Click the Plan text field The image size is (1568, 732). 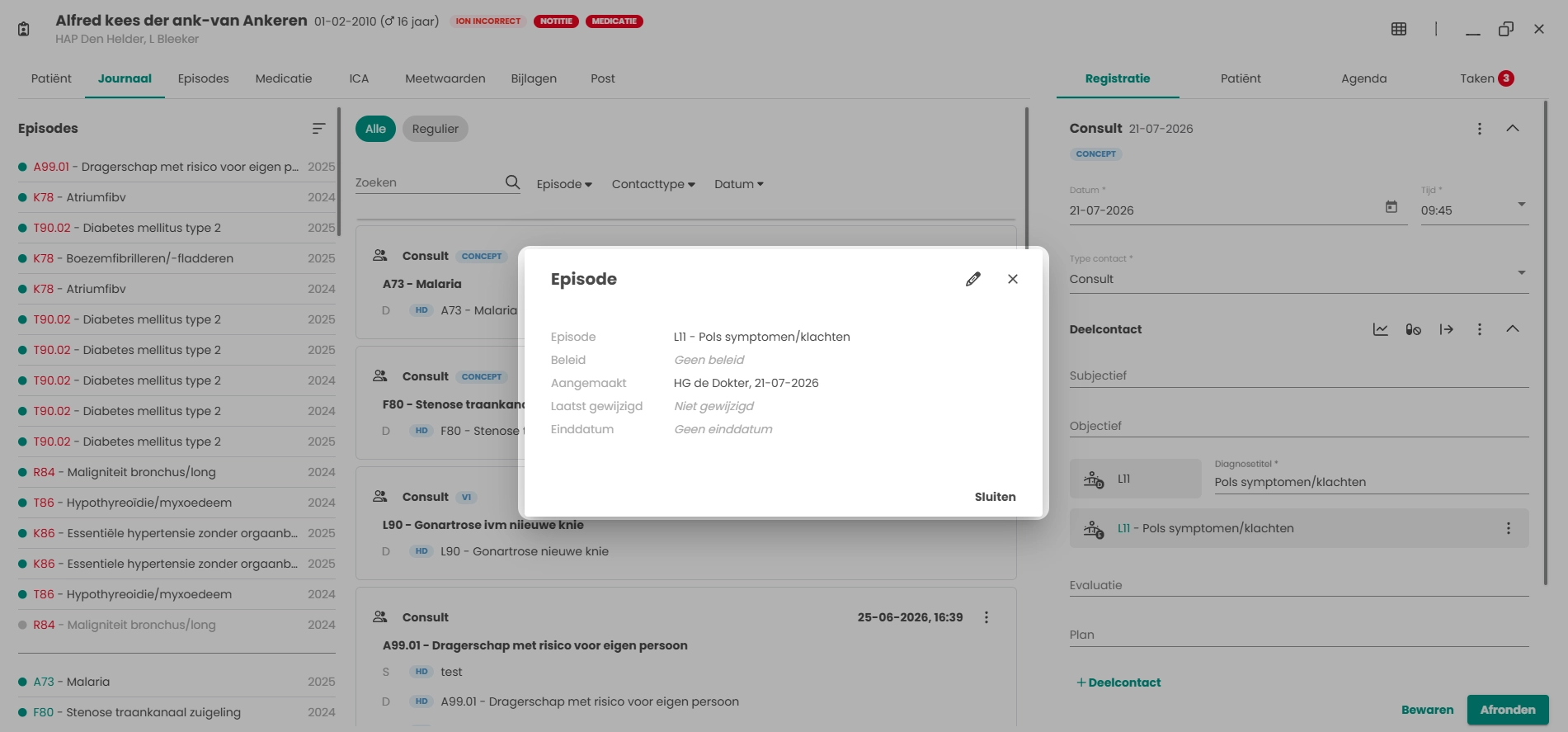click(1299, 635)
